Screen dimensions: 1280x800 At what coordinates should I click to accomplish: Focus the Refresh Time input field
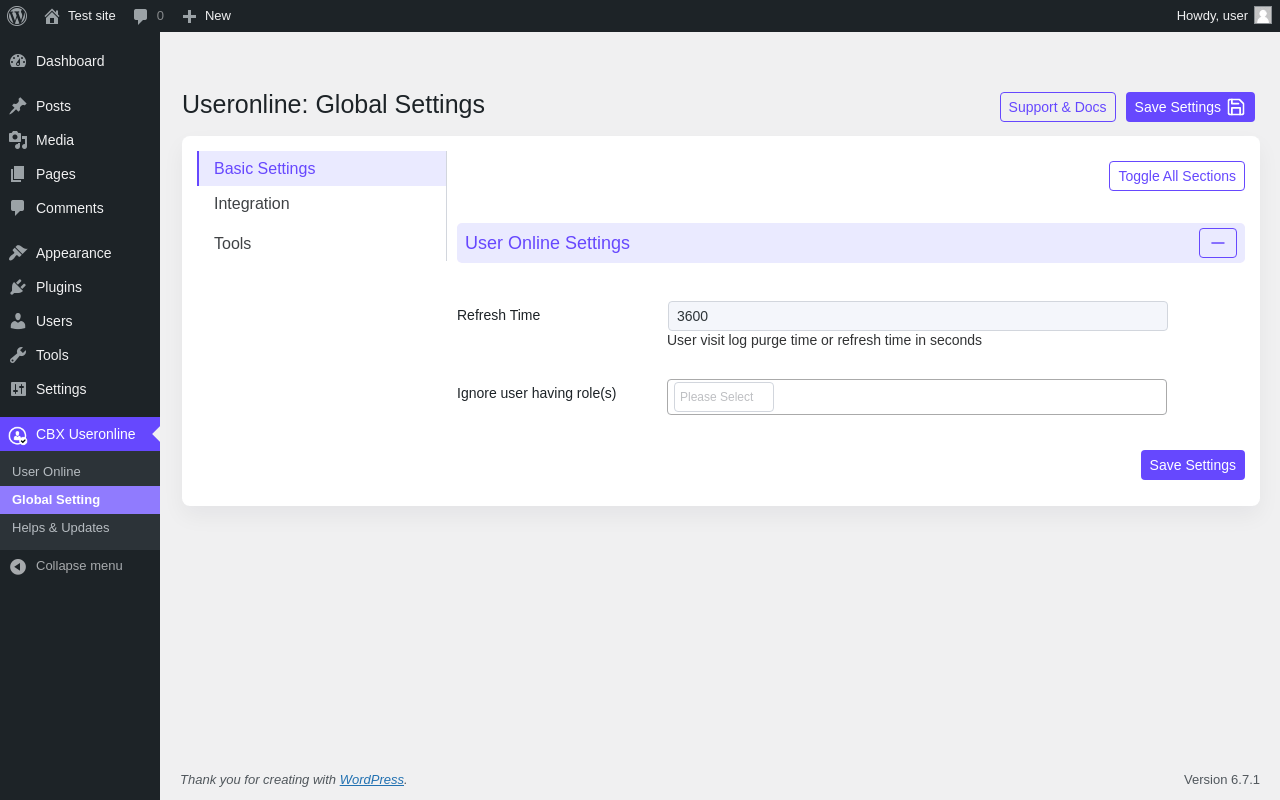pos(918,316)
